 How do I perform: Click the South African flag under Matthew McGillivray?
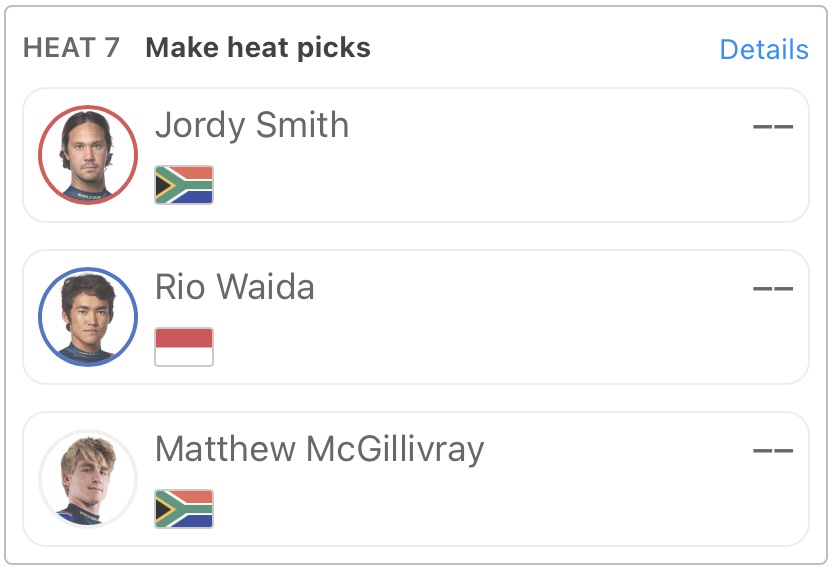(184, 509)
